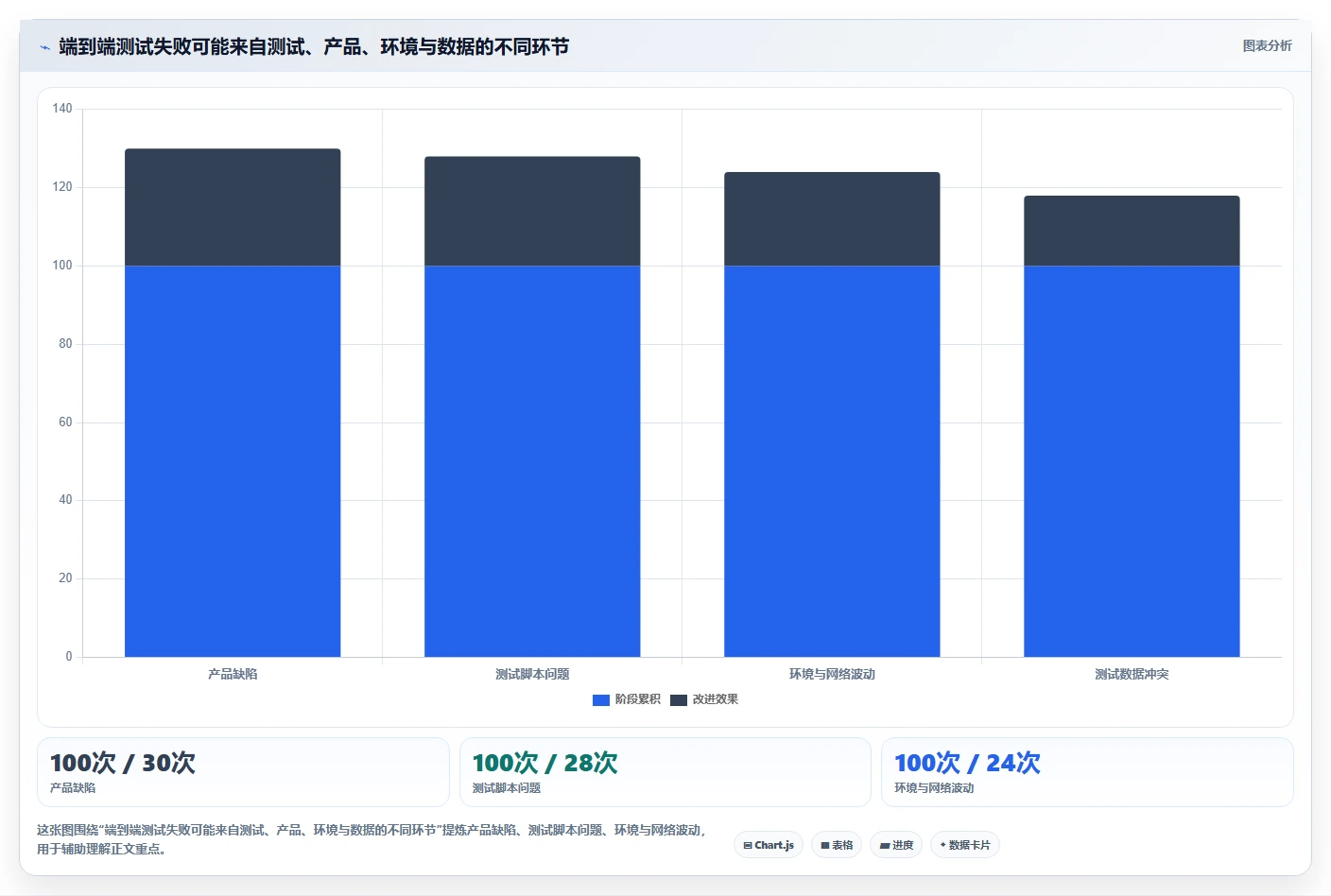1331x896 pixels.
Task: Click the 测试脚本问题 caption in second card
Action: tap(507, 788)
